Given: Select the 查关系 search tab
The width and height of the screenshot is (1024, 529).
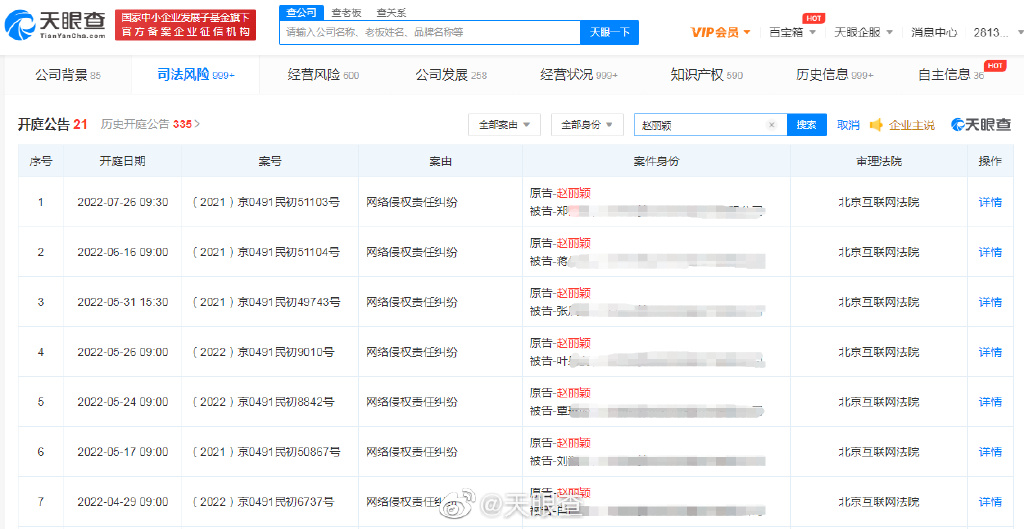Looking at the screenshot, I should point(391,12).
